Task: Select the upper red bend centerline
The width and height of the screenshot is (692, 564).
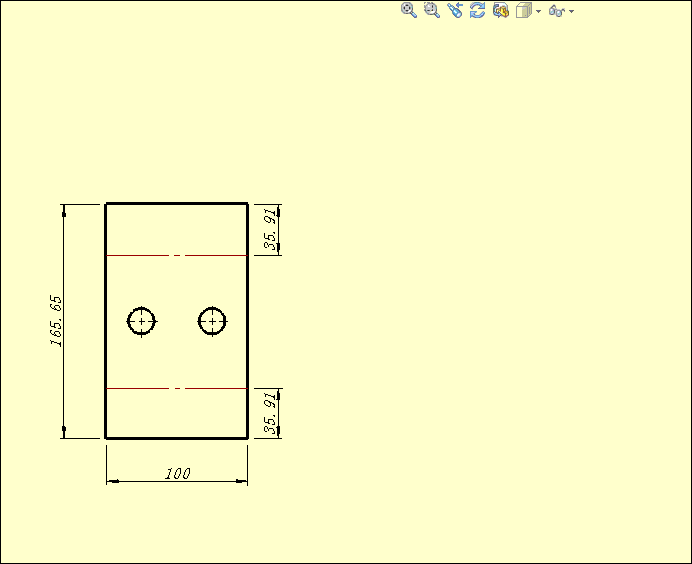Action: click(177, 255)
